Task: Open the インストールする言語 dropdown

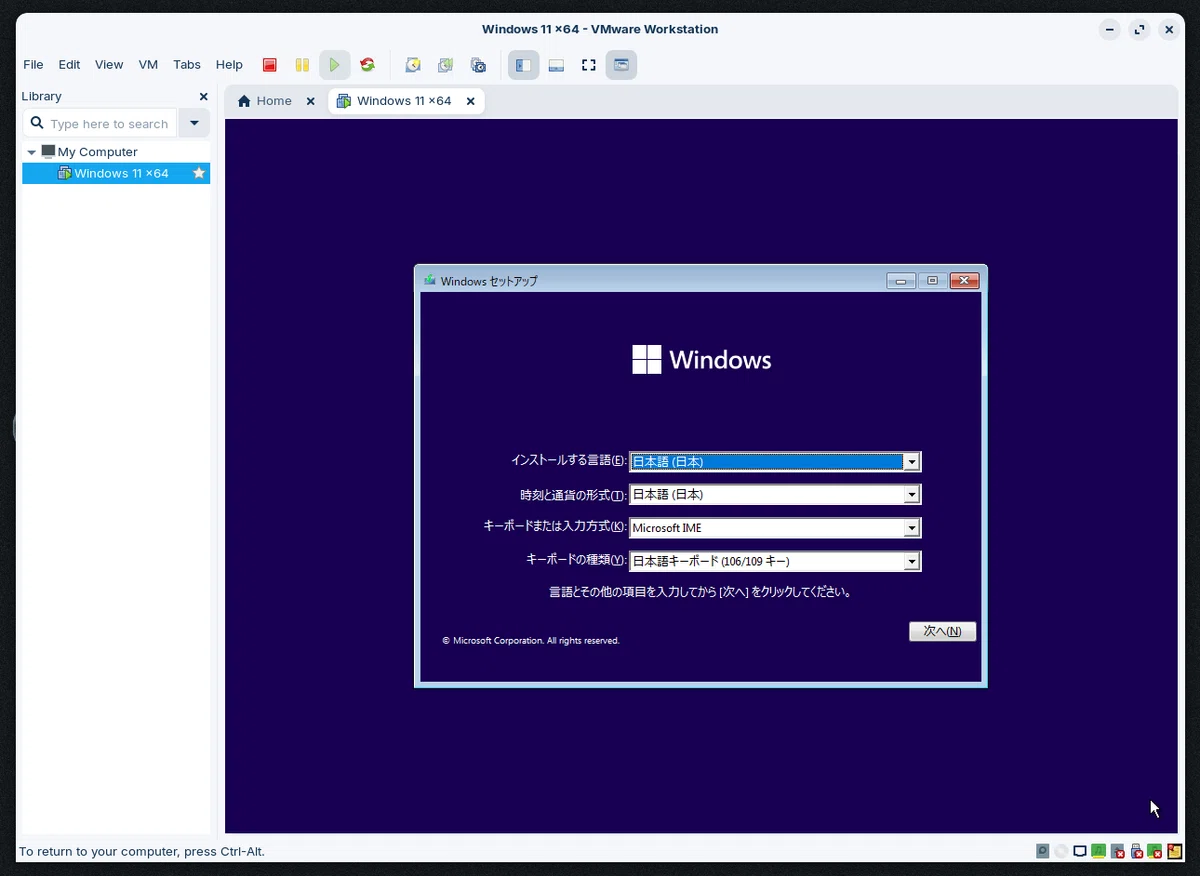Action: (911, 462)
